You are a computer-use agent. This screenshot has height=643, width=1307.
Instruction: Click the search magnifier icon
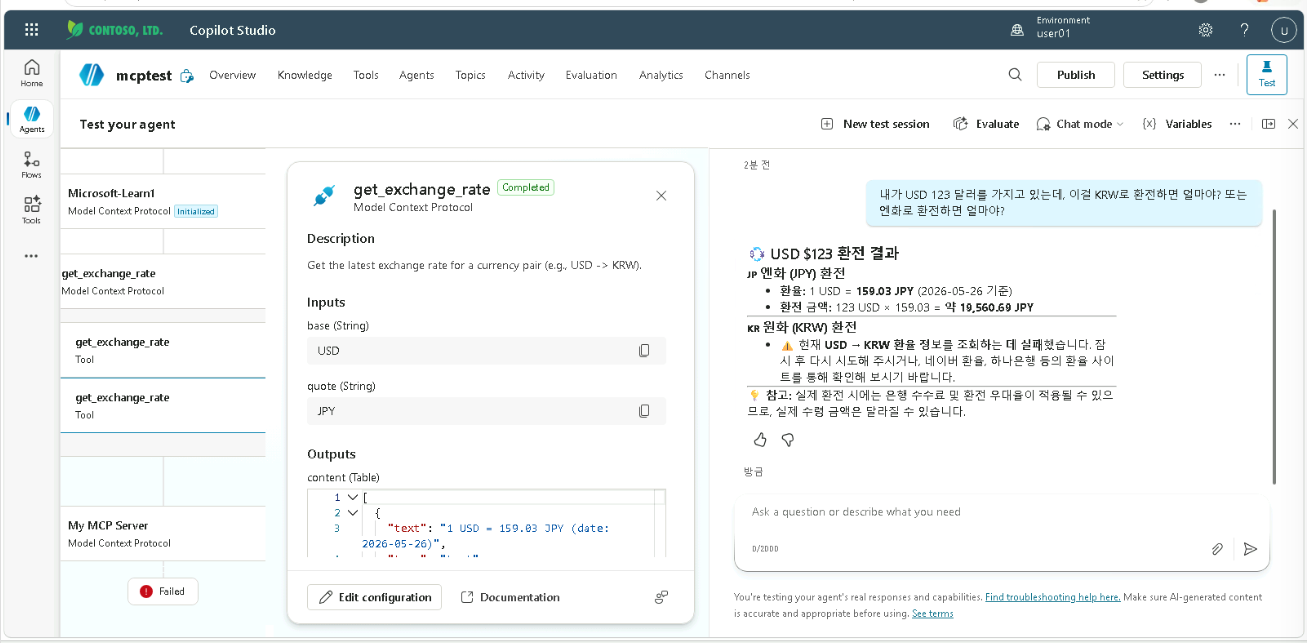click(1015, 75)
